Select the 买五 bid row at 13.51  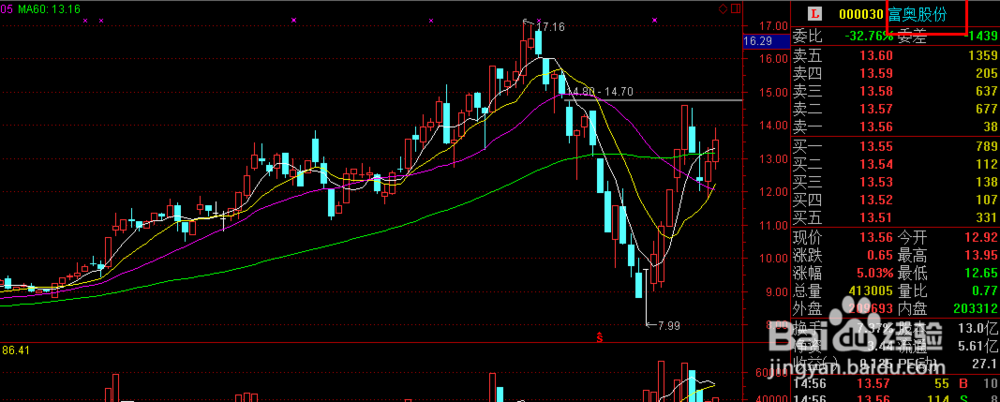pos(895,218)
